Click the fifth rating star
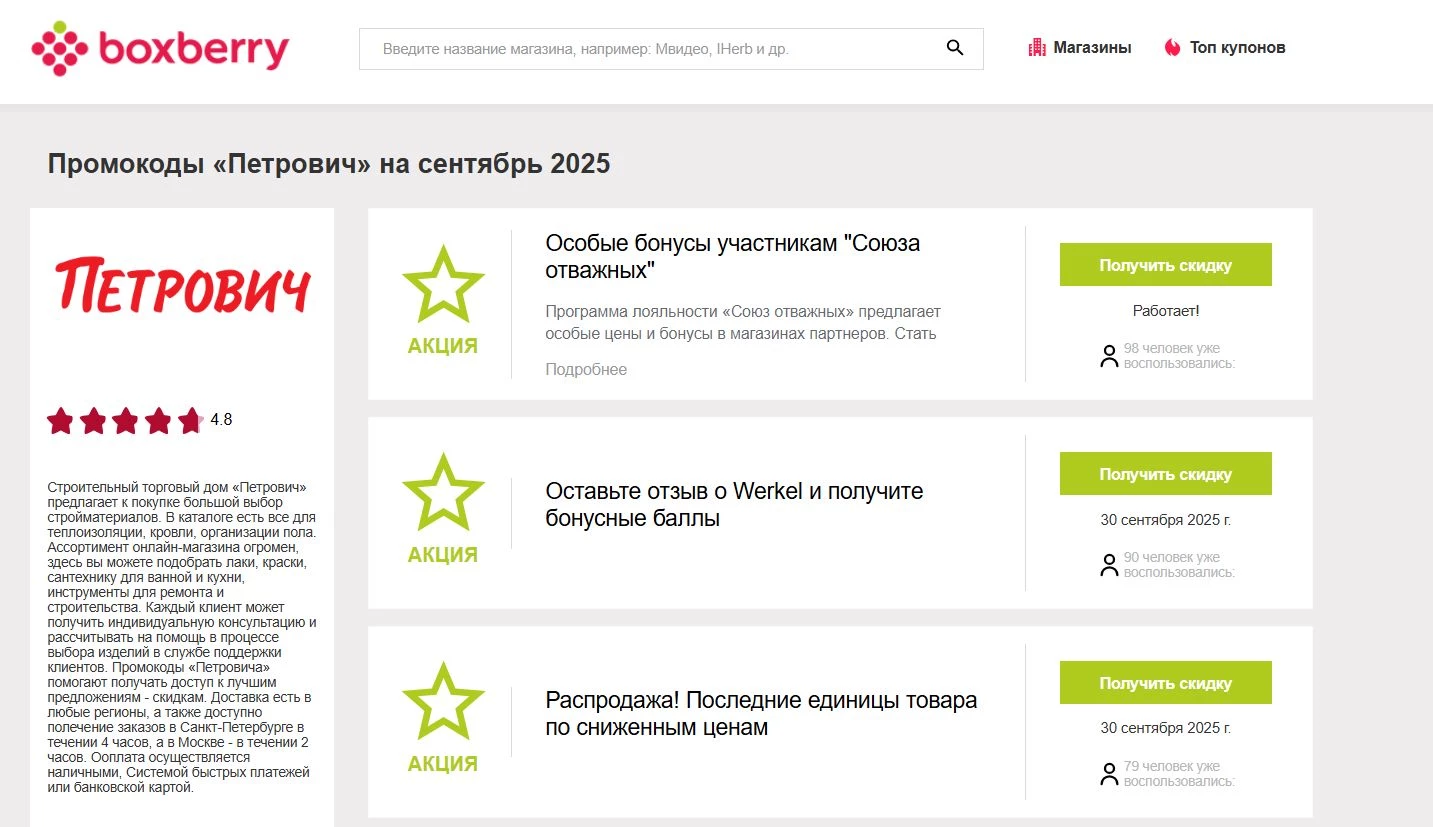 [x=190, y=420]
